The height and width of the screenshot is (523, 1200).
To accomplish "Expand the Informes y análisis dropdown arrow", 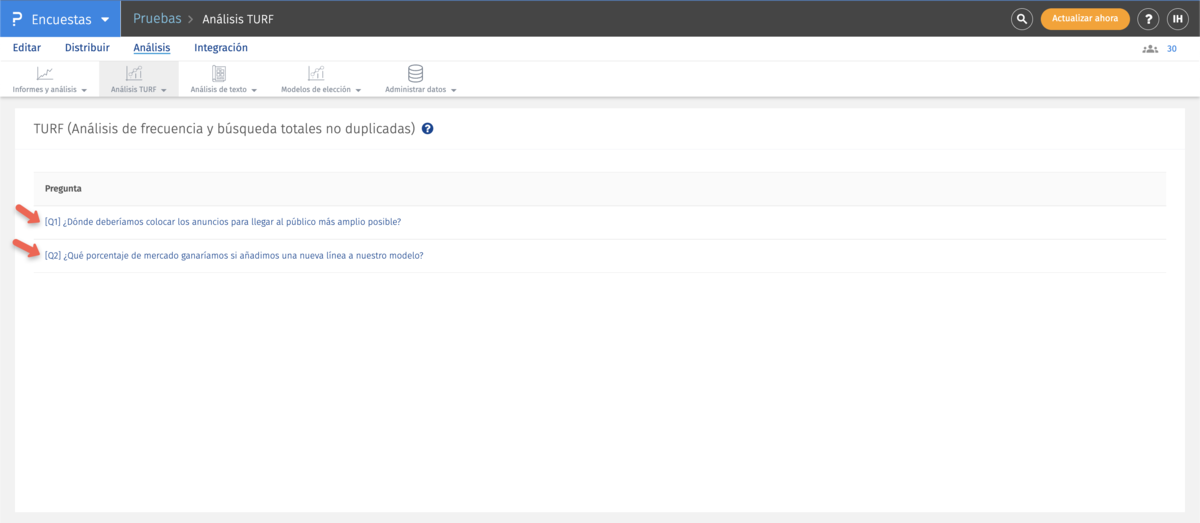I will click(x=84, y=90).
